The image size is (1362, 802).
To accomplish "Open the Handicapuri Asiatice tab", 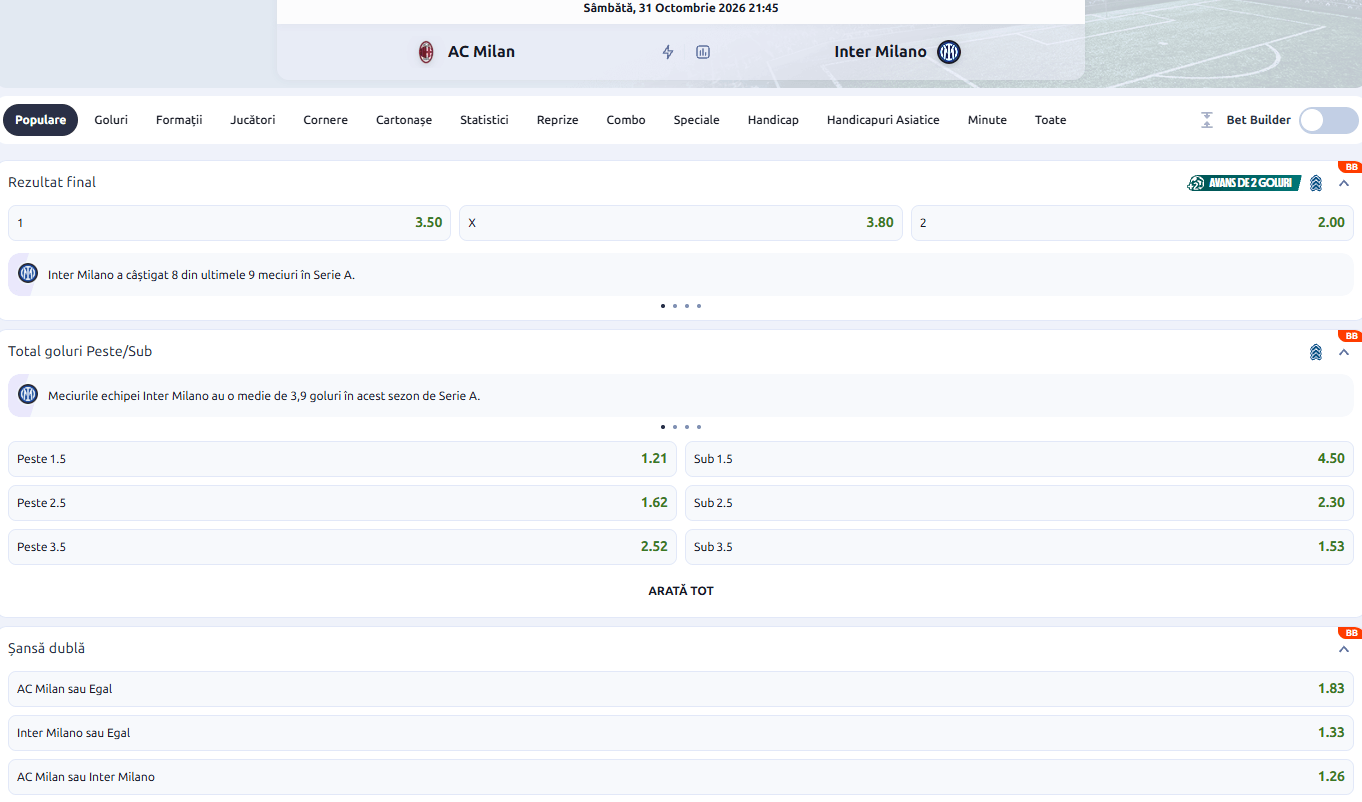I will pos(883,120).
